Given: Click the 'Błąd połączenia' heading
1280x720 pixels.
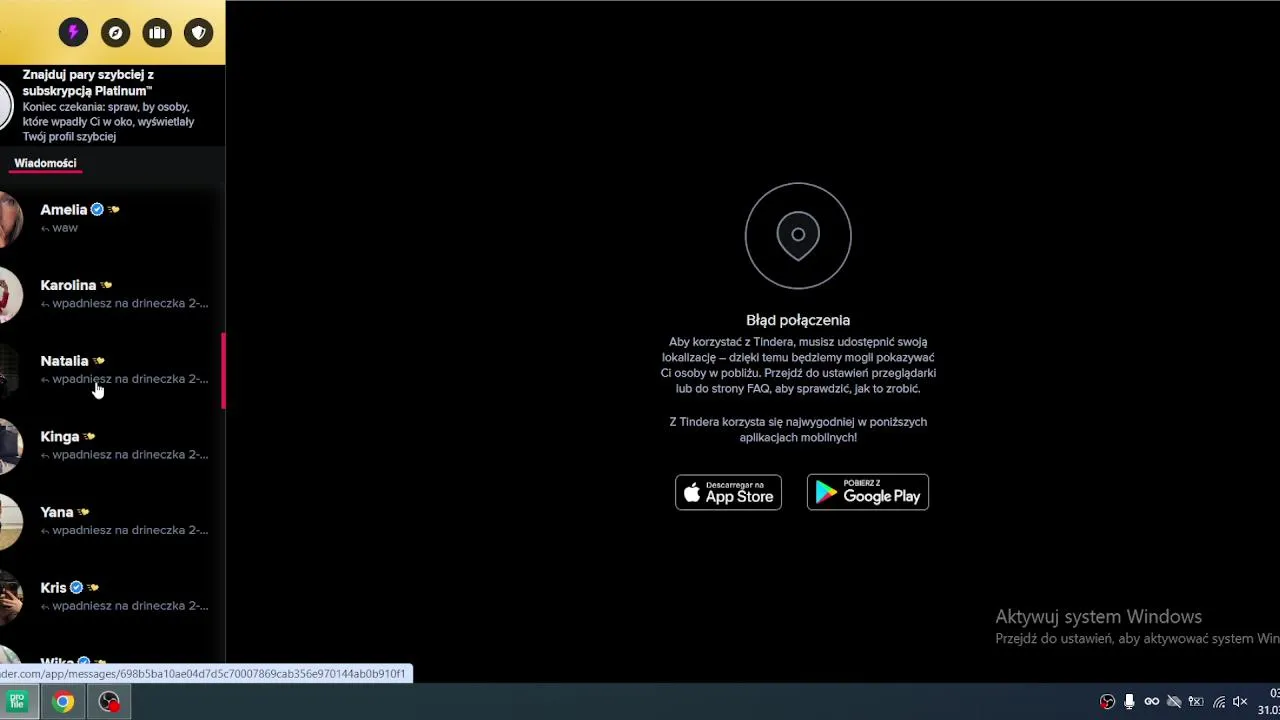Looking at the screenshot, I should (798, 320).
